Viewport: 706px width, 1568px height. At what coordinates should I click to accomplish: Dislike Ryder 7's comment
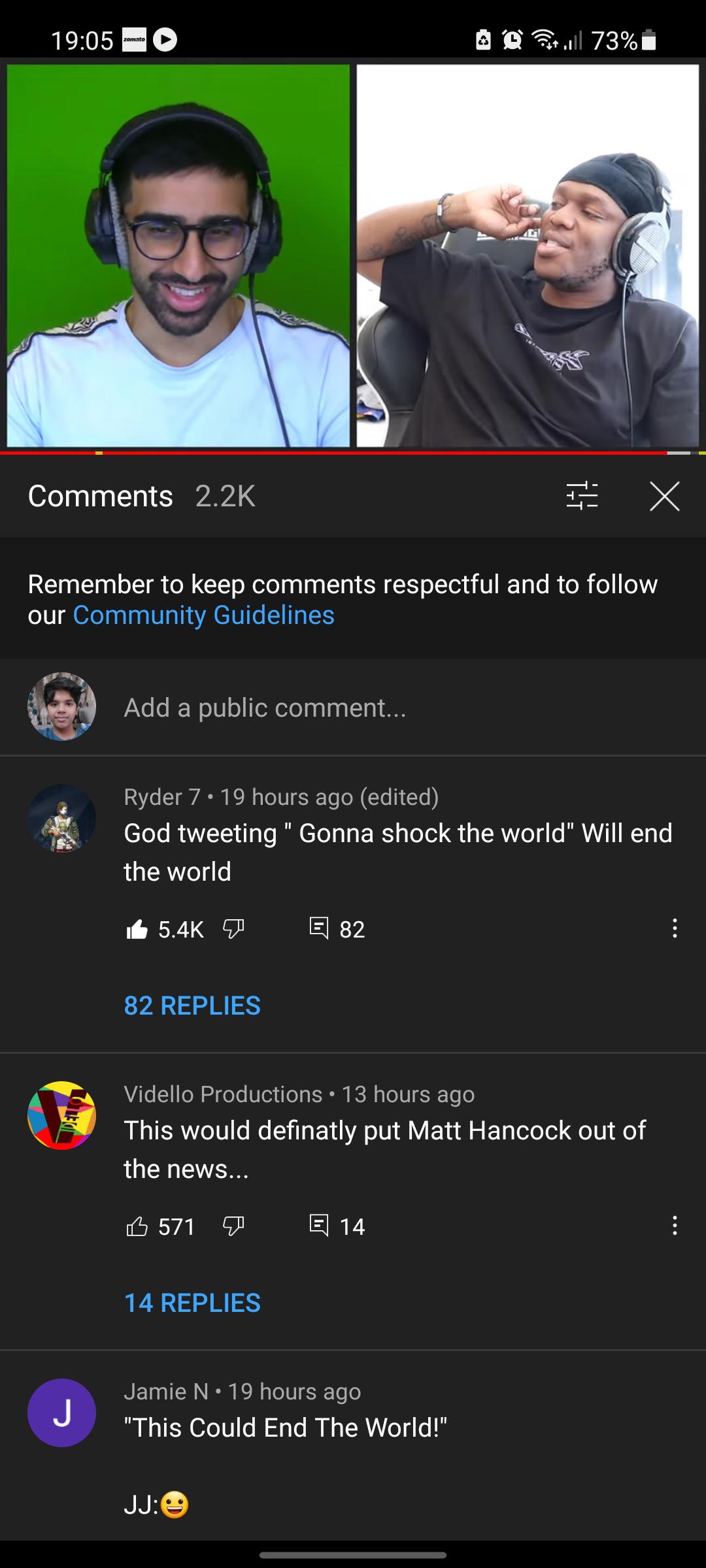click(233, 928)
